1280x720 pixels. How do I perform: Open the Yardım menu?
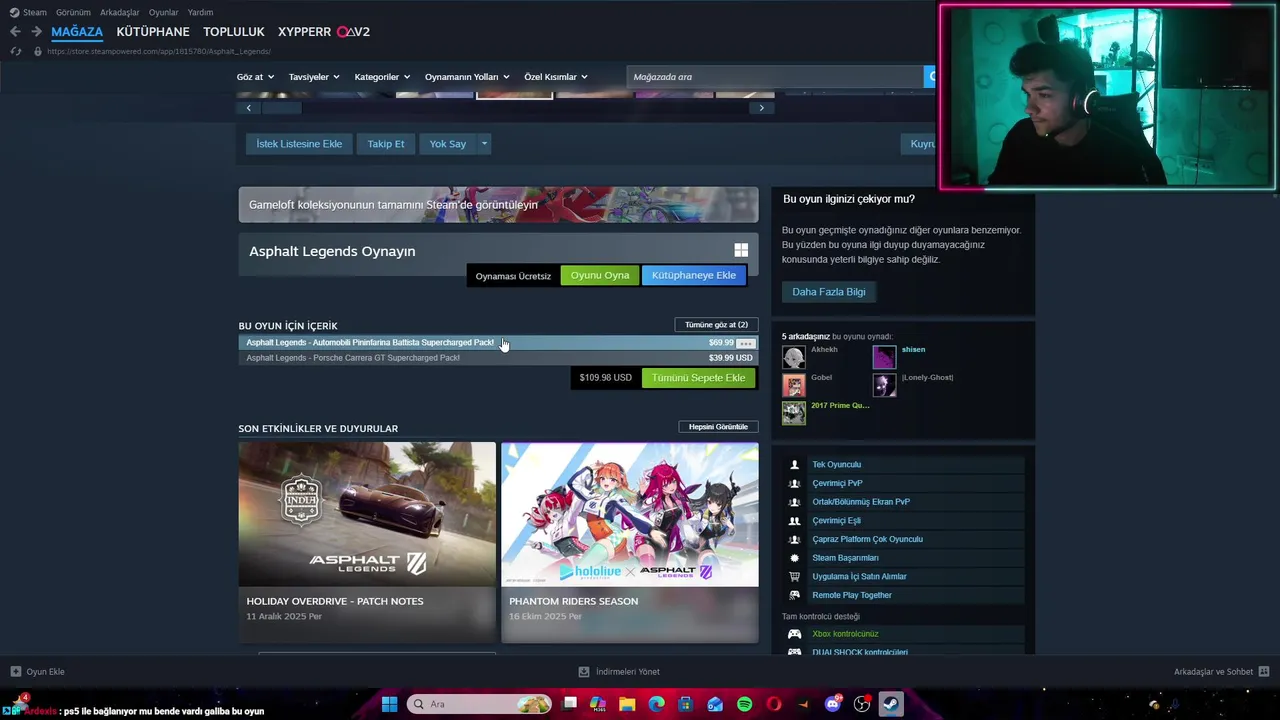(x=200, y=12)
